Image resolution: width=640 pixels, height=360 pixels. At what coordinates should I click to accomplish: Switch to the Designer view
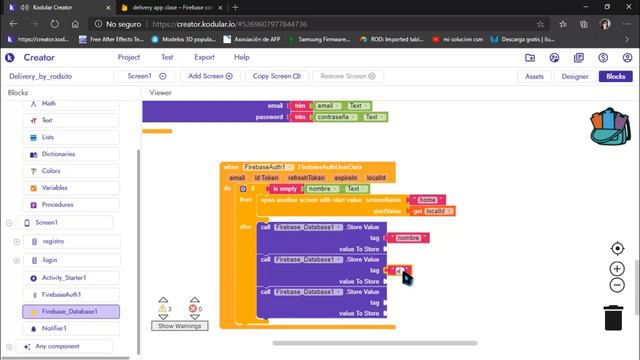(x=575, y=76)
